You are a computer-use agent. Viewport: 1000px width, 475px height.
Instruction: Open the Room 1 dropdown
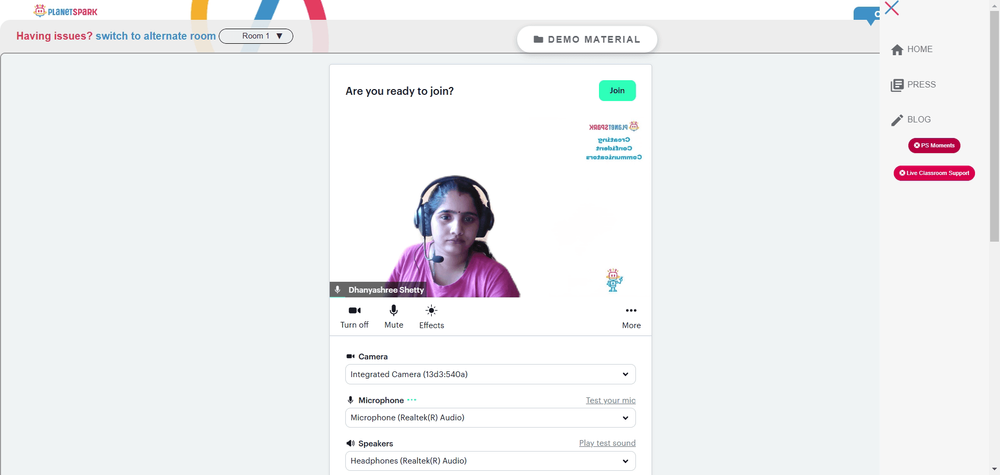coord(256,36)
